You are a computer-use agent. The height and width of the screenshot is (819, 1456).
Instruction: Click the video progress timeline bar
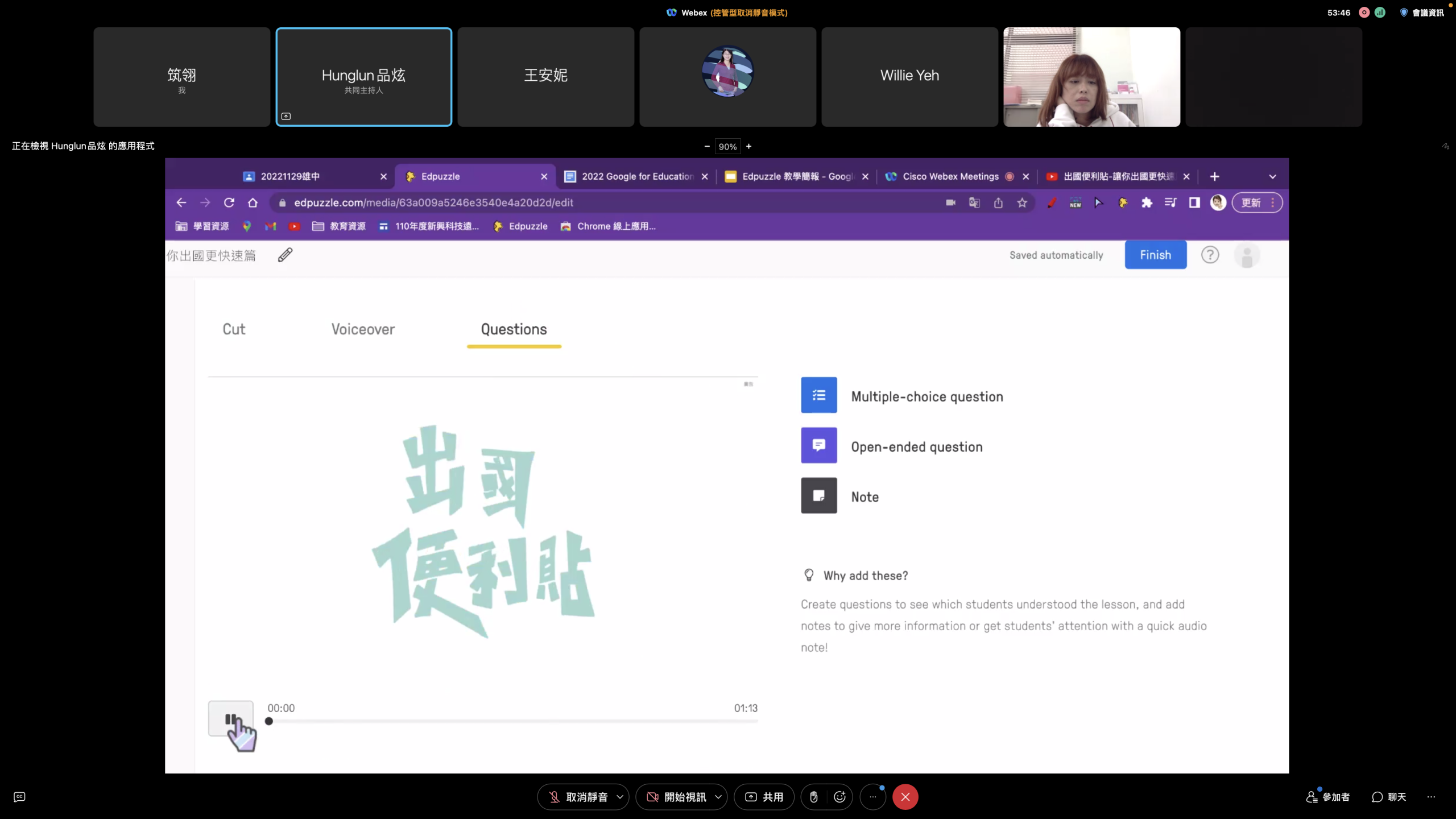coord(512,721)
